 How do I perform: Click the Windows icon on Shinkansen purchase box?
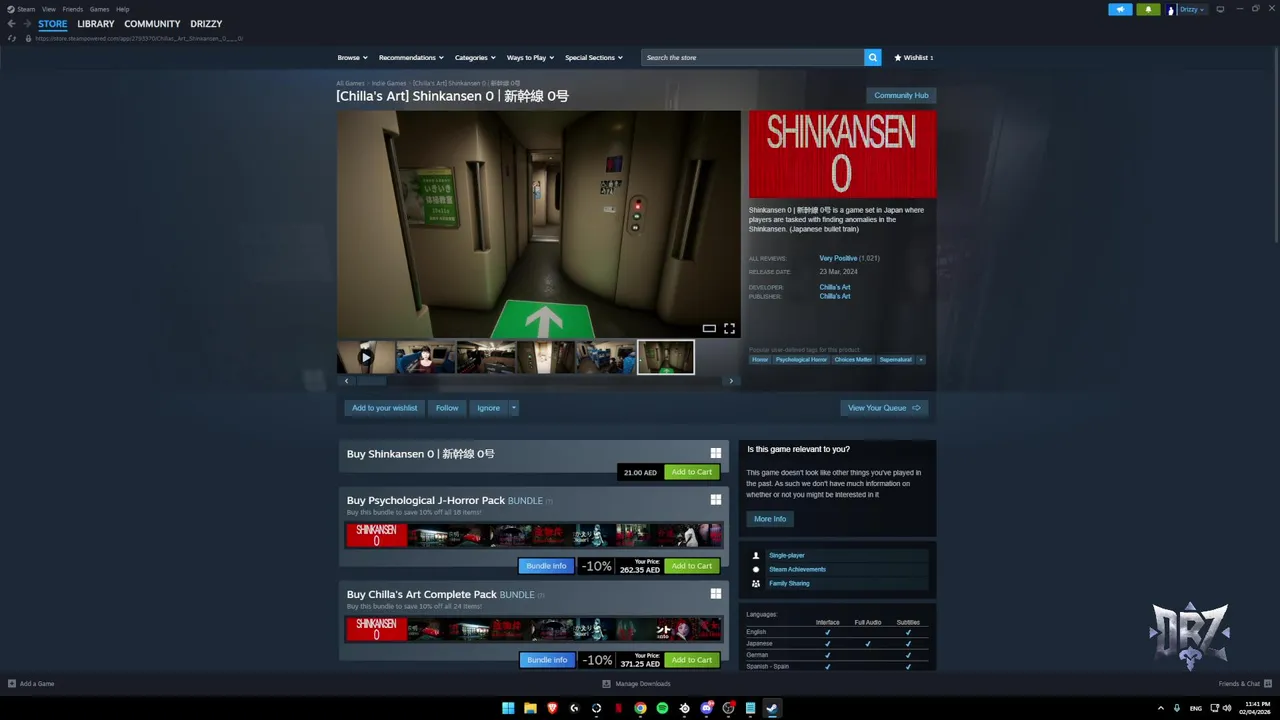(x=715, y=453)
